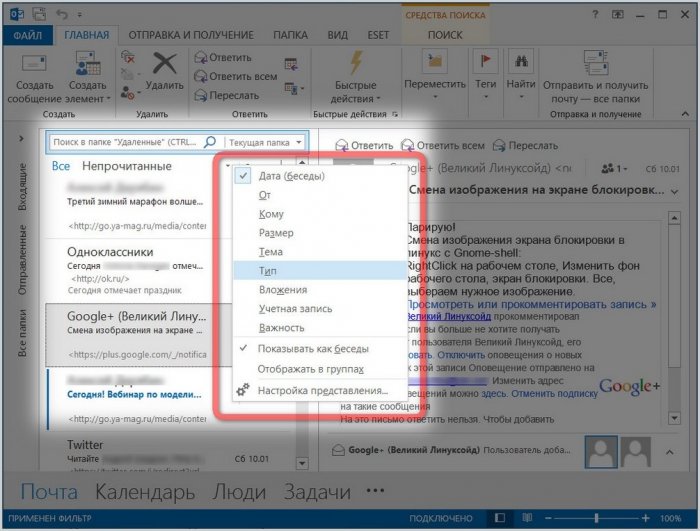Arrange messages by Attachments
The width and height of the screenshot is (700, 531).
coord(320,290)
